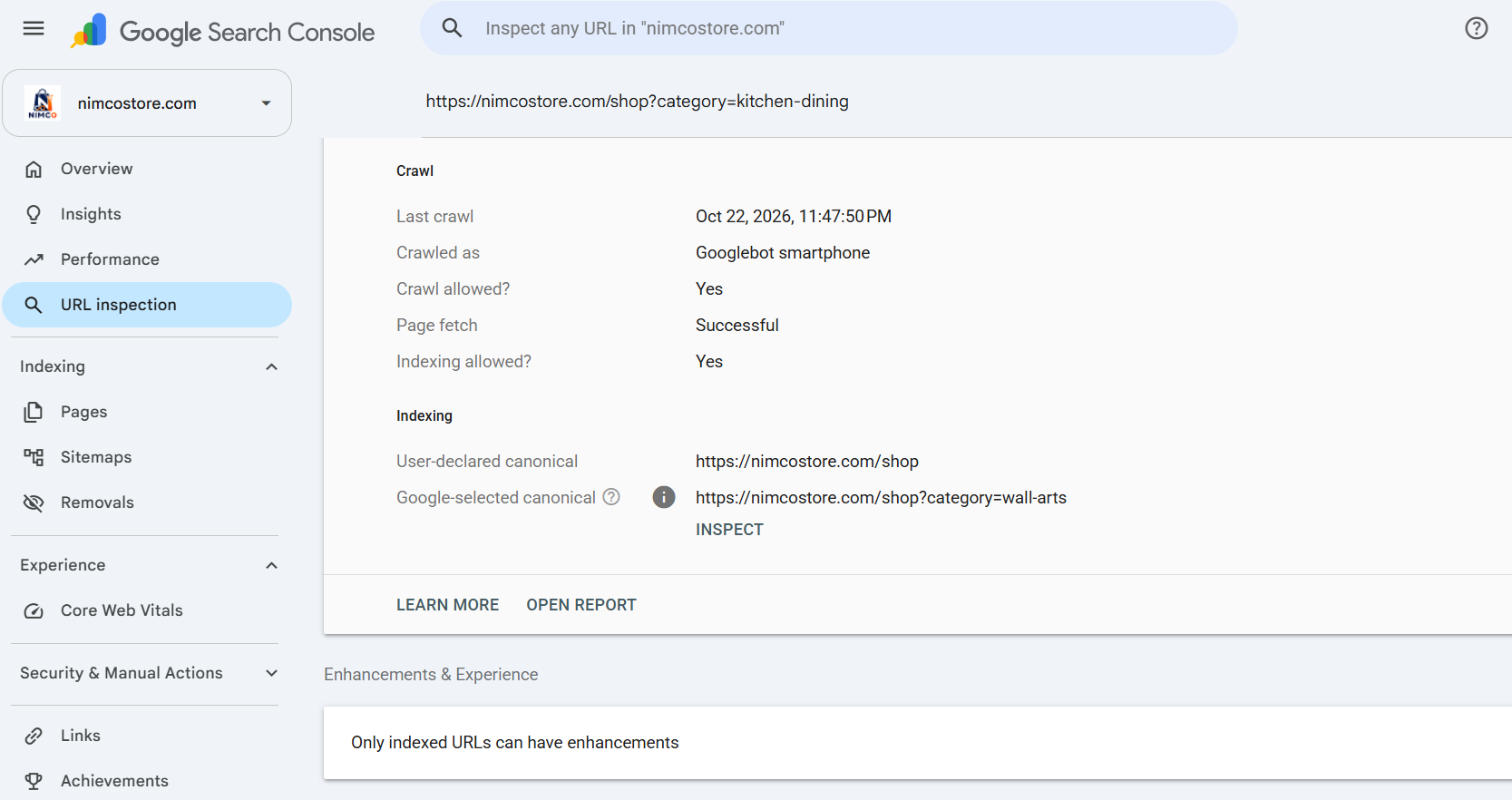Click the search magnifier icon in URL bar
Image resolution: width=1512 pixels, height=800 pixels.
[452, 28]
